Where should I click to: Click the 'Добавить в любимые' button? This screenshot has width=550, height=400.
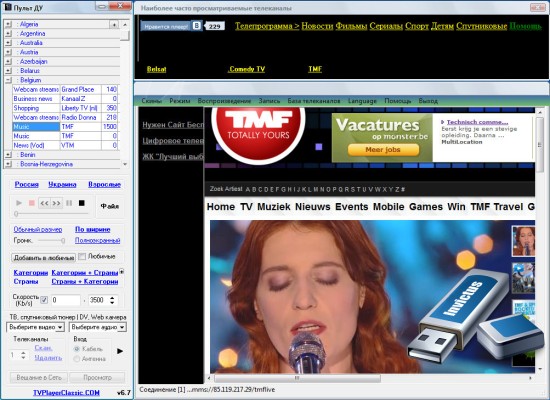pyautogui.click(x=43, y=258)
